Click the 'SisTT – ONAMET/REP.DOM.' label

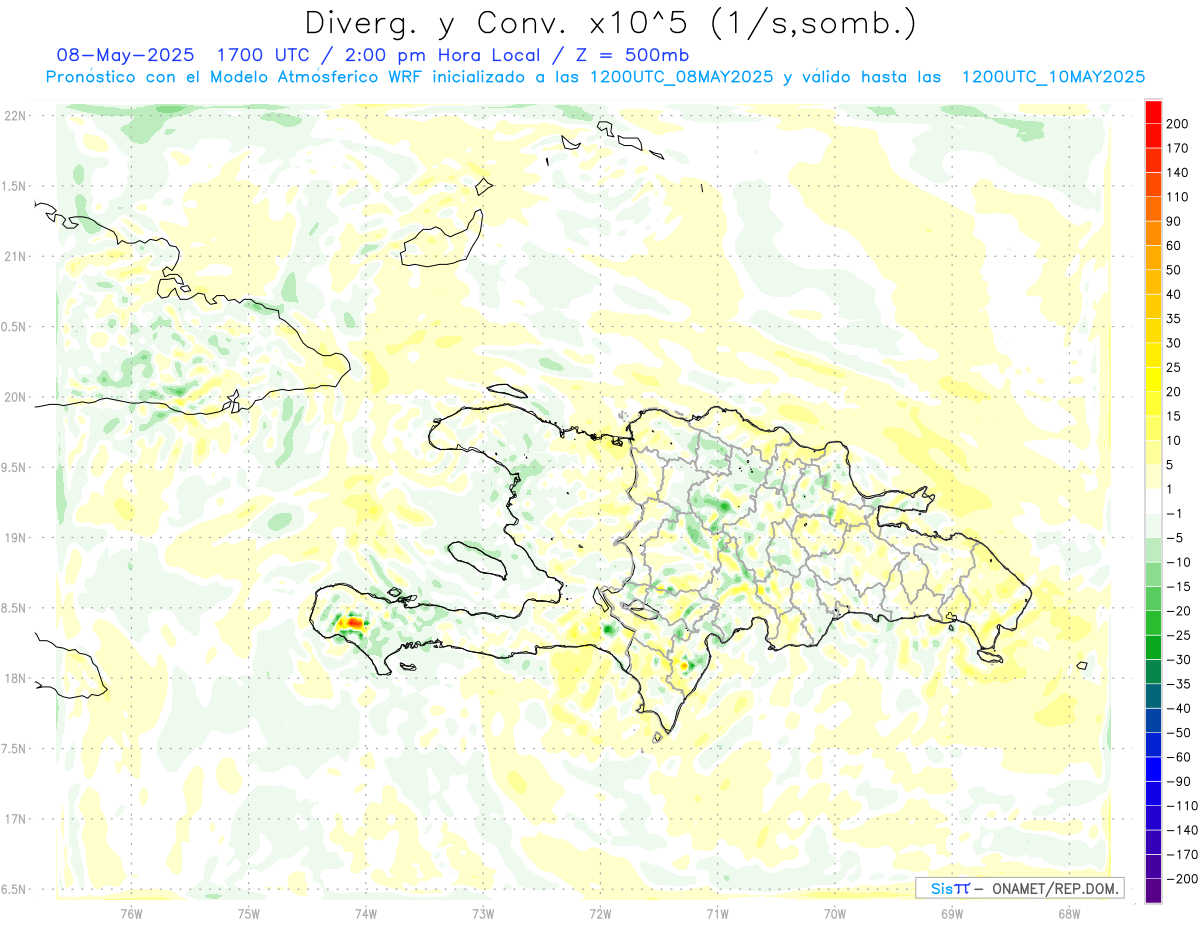[1018, 888]
